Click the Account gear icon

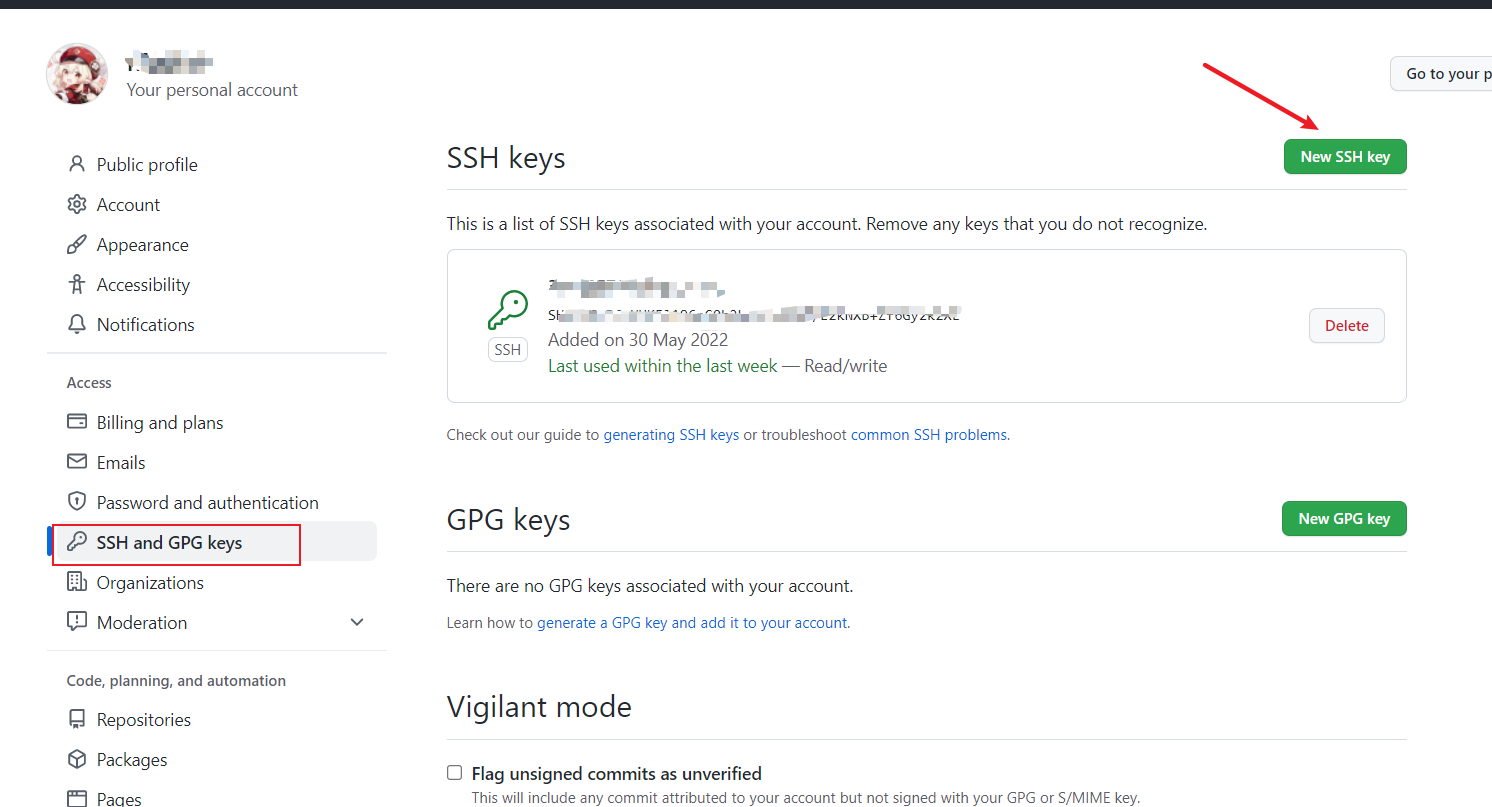click(76, 204)
